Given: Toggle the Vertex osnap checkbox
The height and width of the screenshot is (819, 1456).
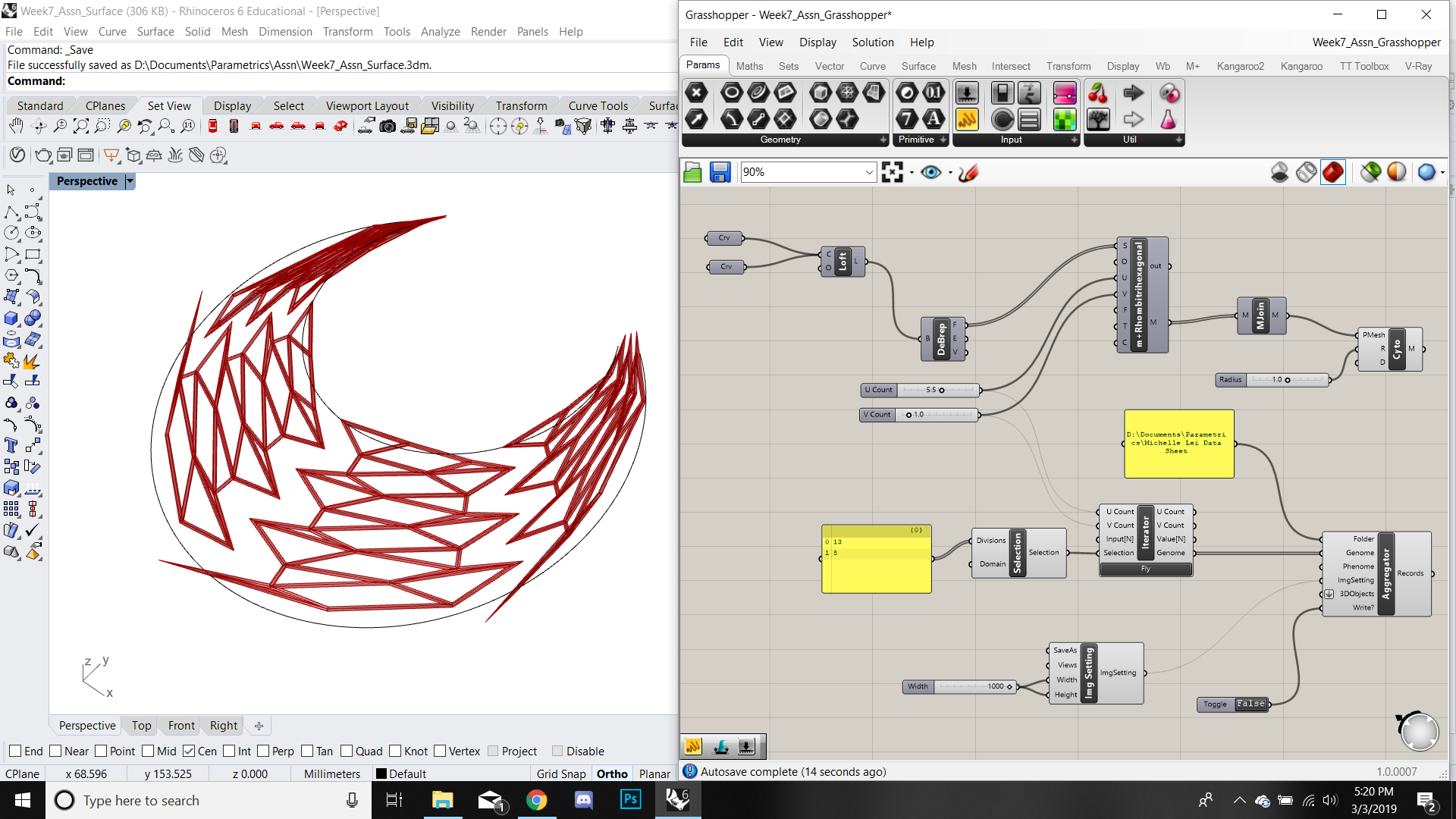Looking at the screenshot, I should point(440,751).
